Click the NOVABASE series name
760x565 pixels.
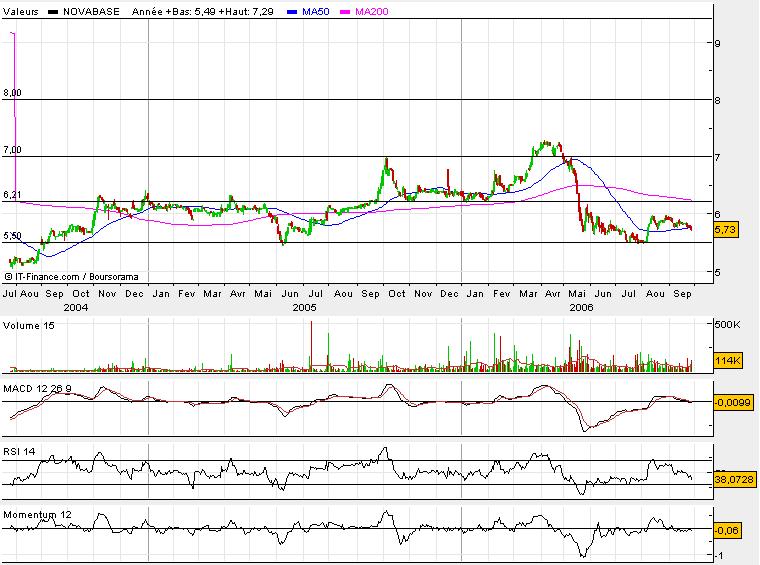click(91, 12)
